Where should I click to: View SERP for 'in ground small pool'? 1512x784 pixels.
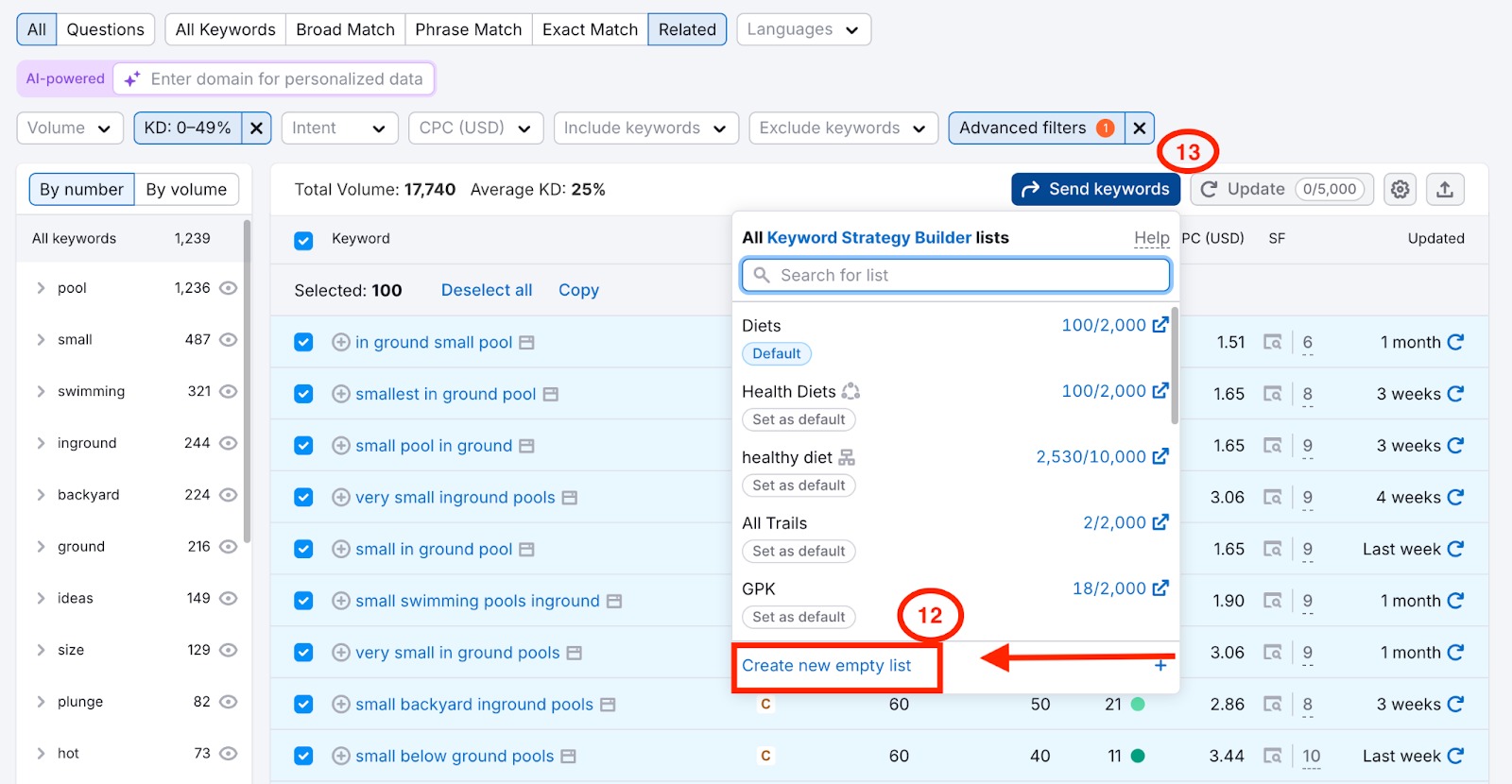(1273, 342)
